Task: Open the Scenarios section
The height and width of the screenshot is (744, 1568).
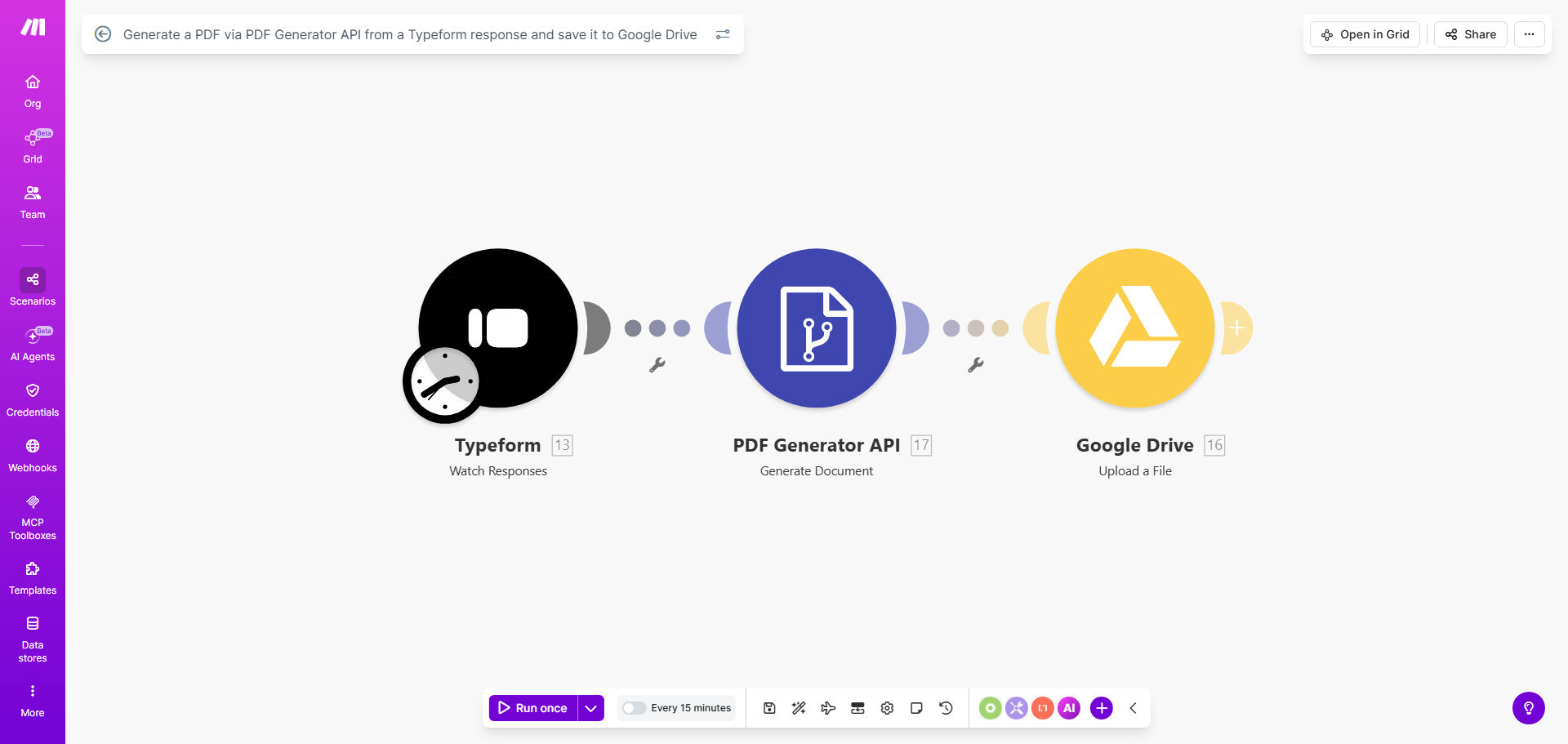Action: click(33, 288)
